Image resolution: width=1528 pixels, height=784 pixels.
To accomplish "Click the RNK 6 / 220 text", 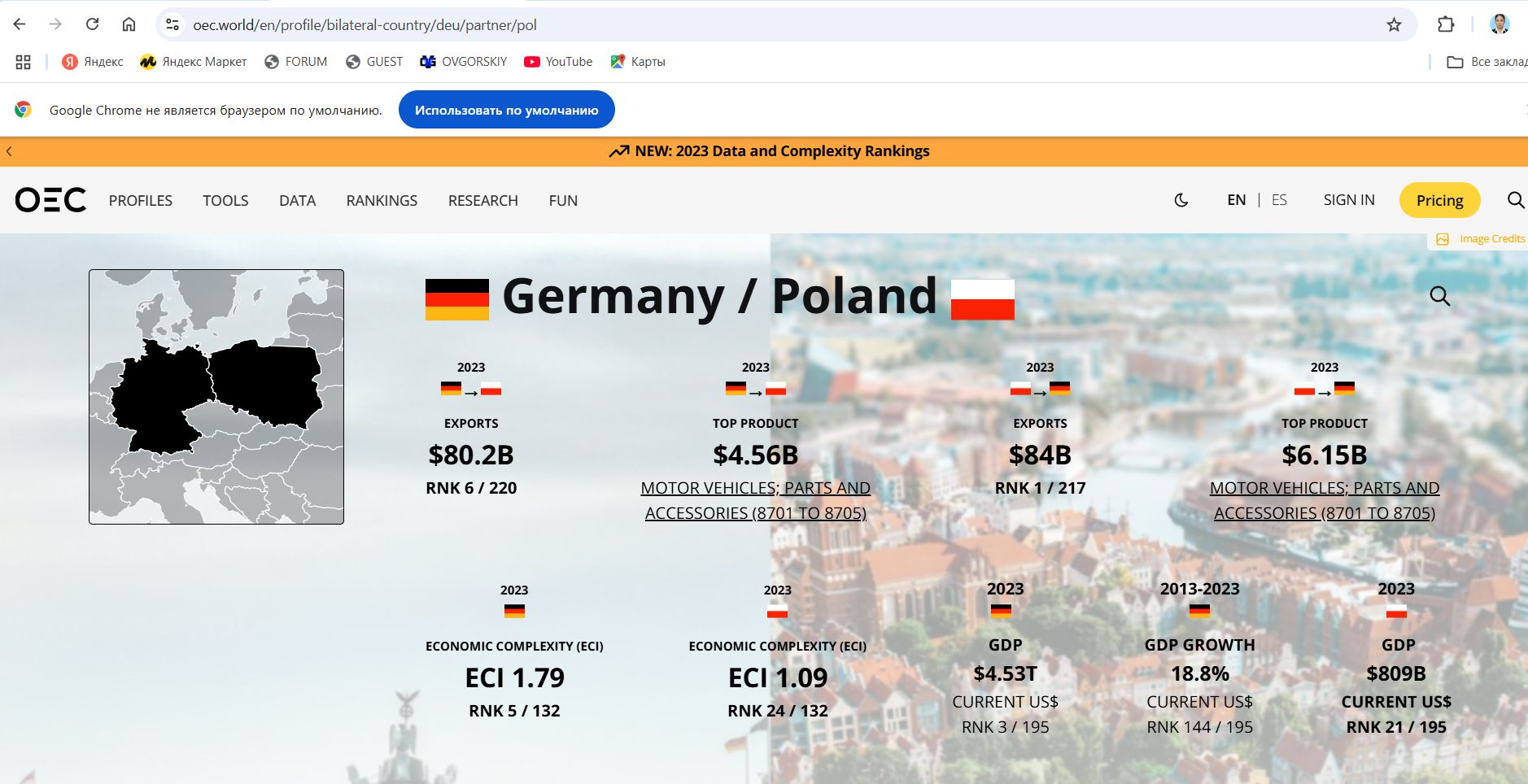I will point(471,488).
